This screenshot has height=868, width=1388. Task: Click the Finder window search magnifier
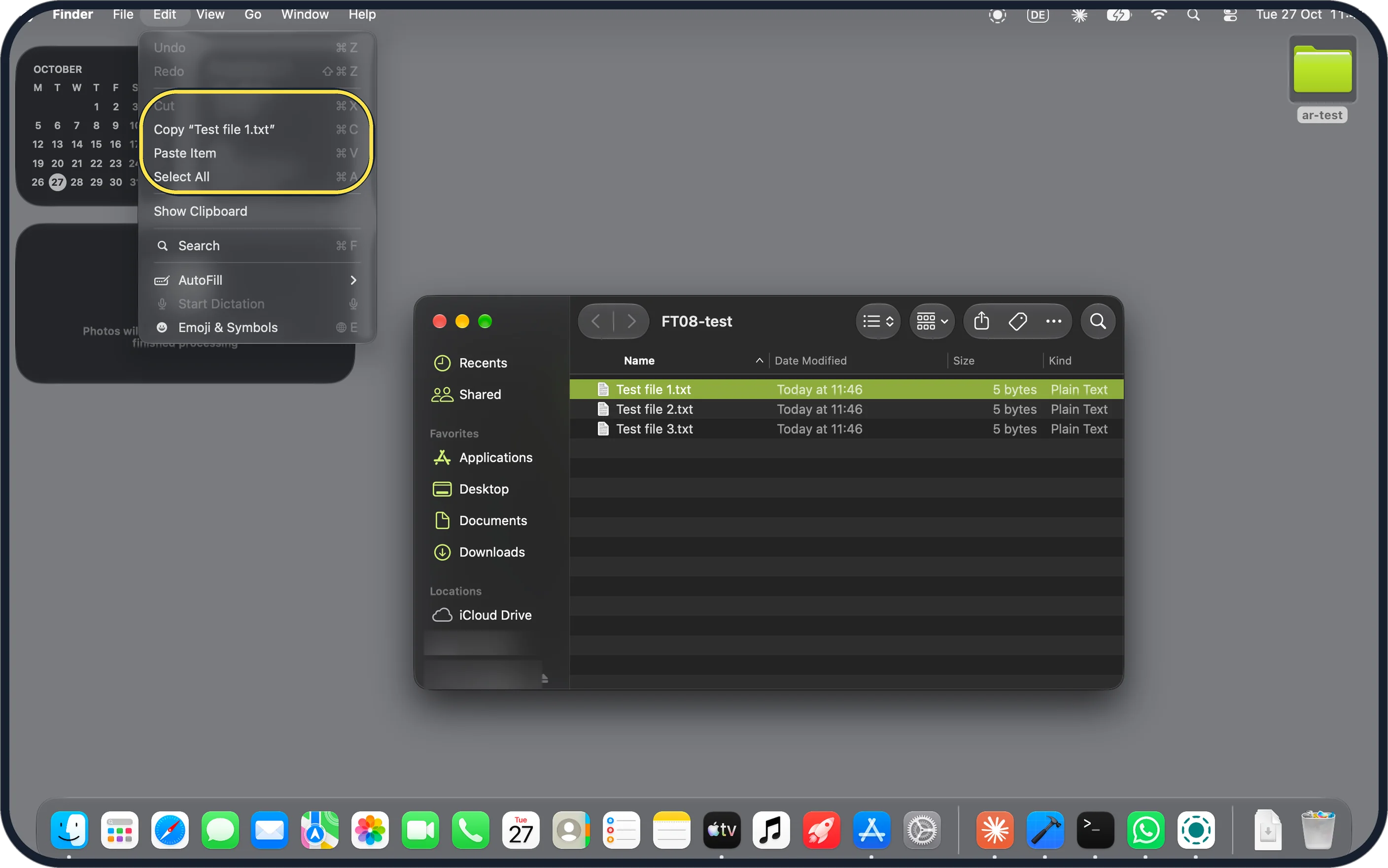1098,321
